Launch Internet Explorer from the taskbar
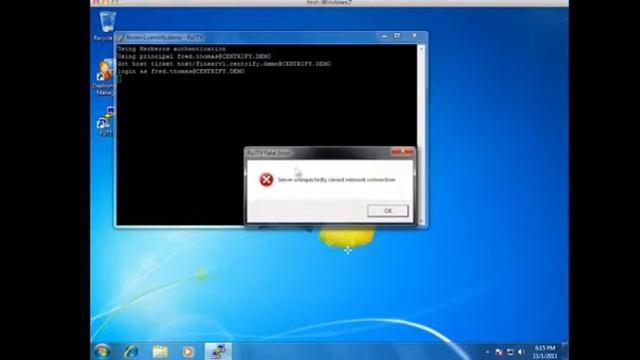The width and height of the screenshot is (640, 360). 131,351
